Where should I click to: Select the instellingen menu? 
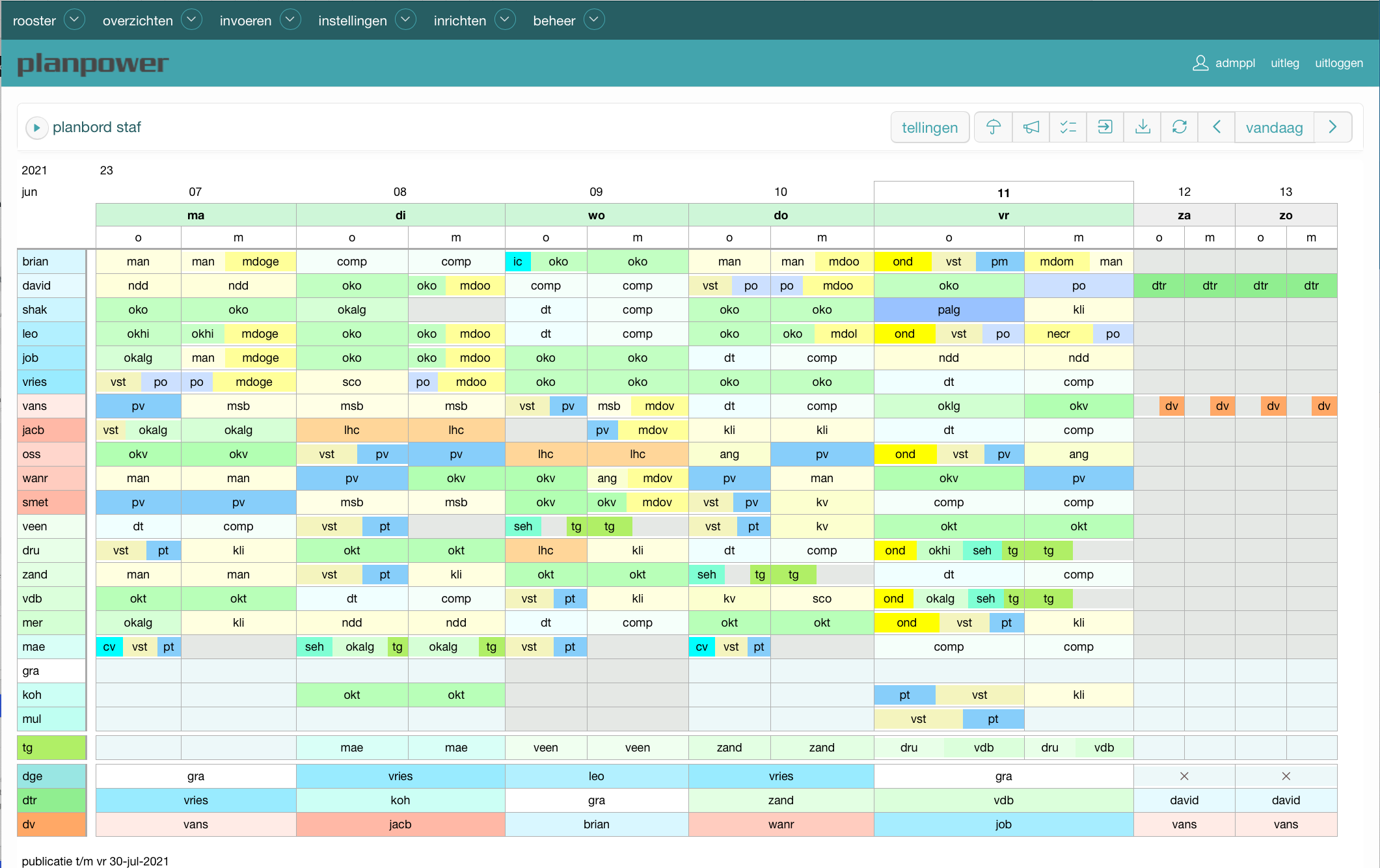tap(353, 21)
